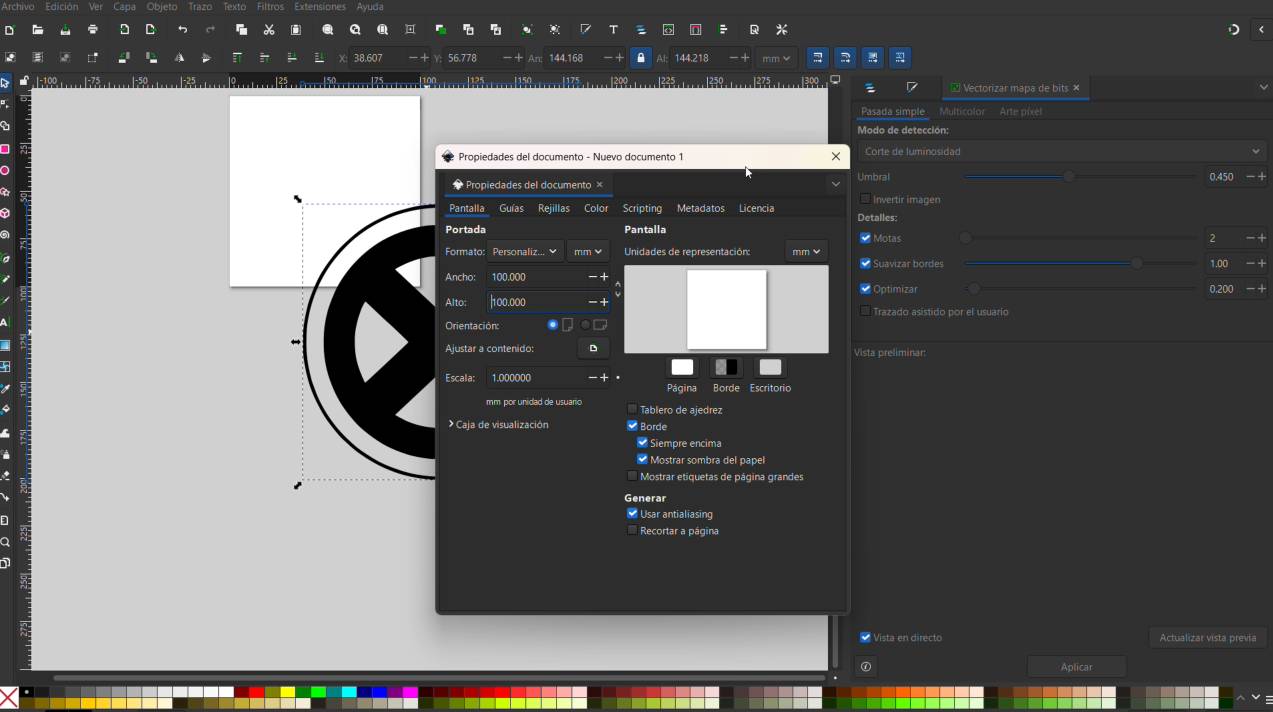Enable Tablero de ajedrez checkbox
1273x712 pixels.
click(x=632, y=409)
